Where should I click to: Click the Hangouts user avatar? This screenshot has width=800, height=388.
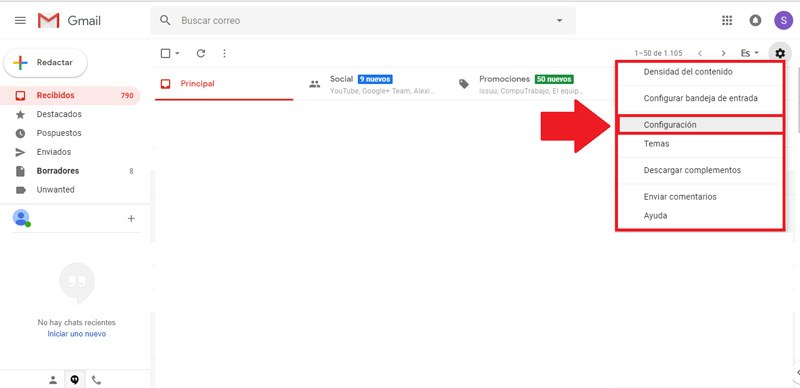click(21, 218)
